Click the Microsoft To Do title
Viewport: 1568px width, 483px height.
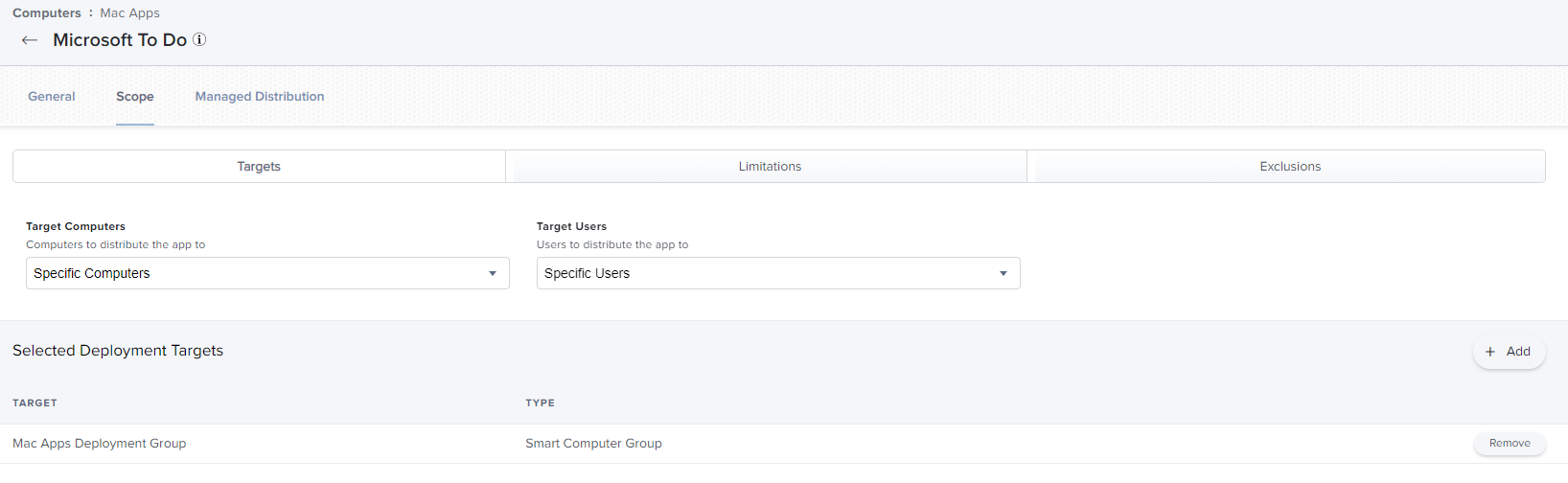point(120,39)
